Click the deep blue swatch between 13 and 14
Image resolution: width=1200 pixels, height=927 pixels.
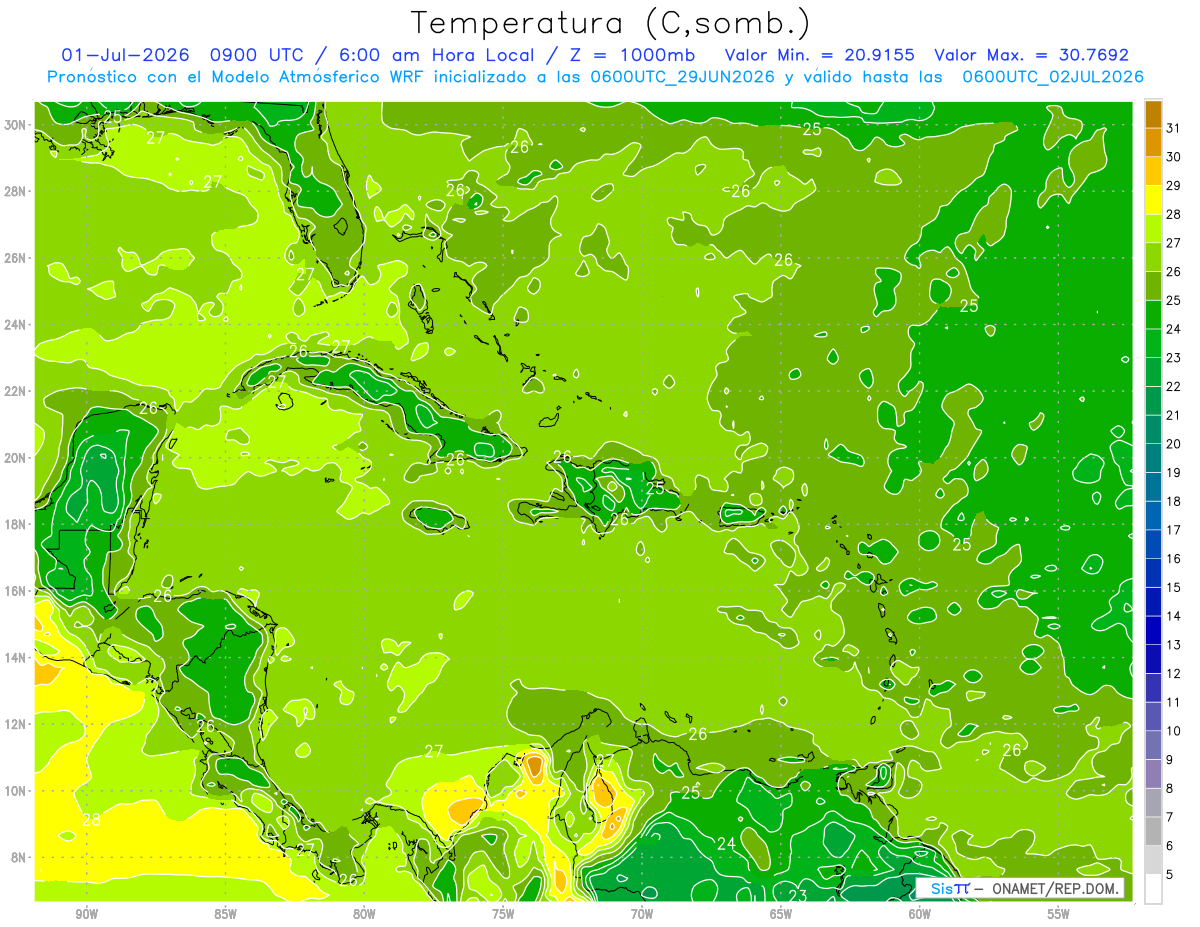pos(1153,630)
